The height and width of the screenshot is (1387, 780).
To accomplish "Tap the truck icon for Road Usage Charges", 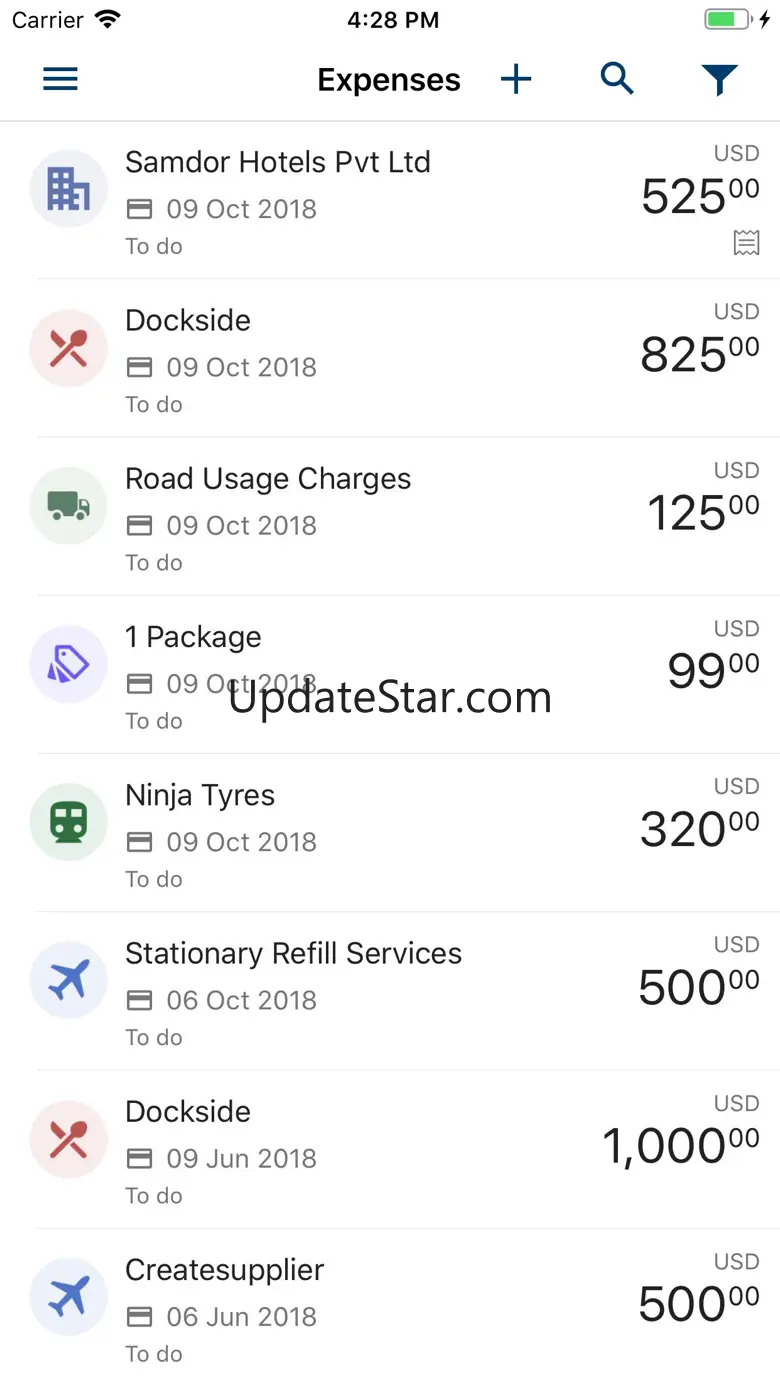I will [x=68, y=506].
